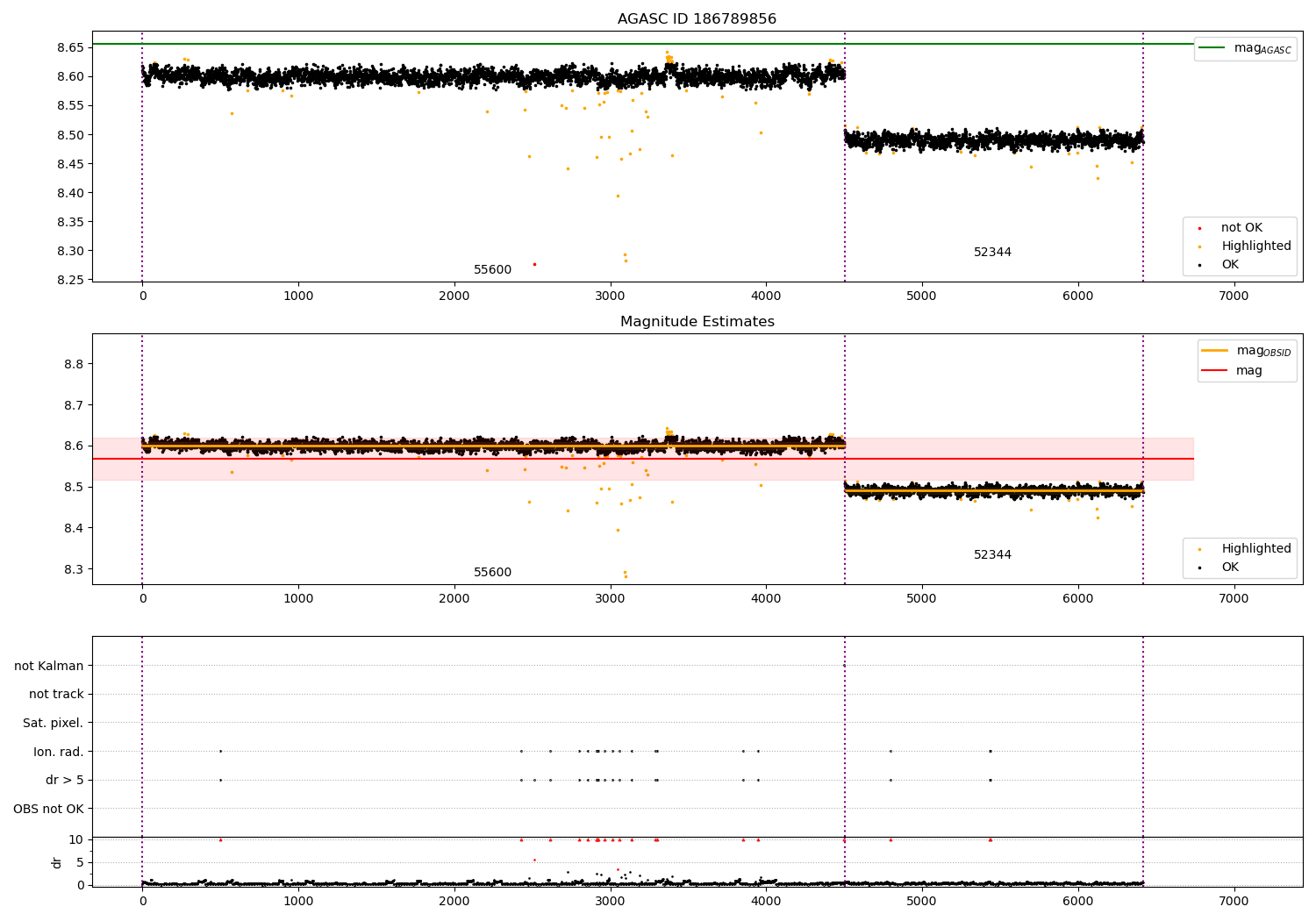Click the red dot marker beside 'not OK' legend entry
Screen dimensions: 1316x921
click(1200, 228)
